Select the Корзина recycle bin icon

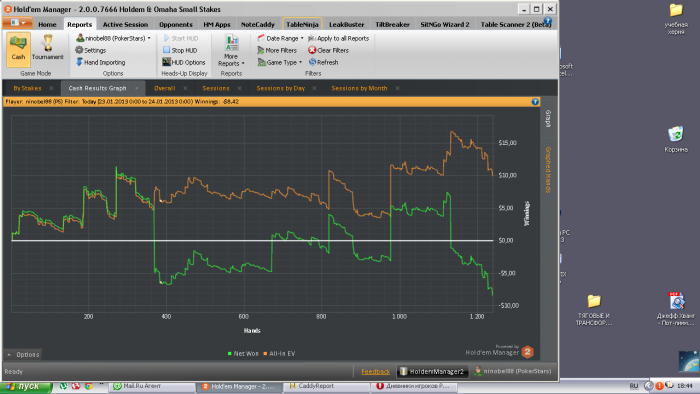(x=675, y=139)
